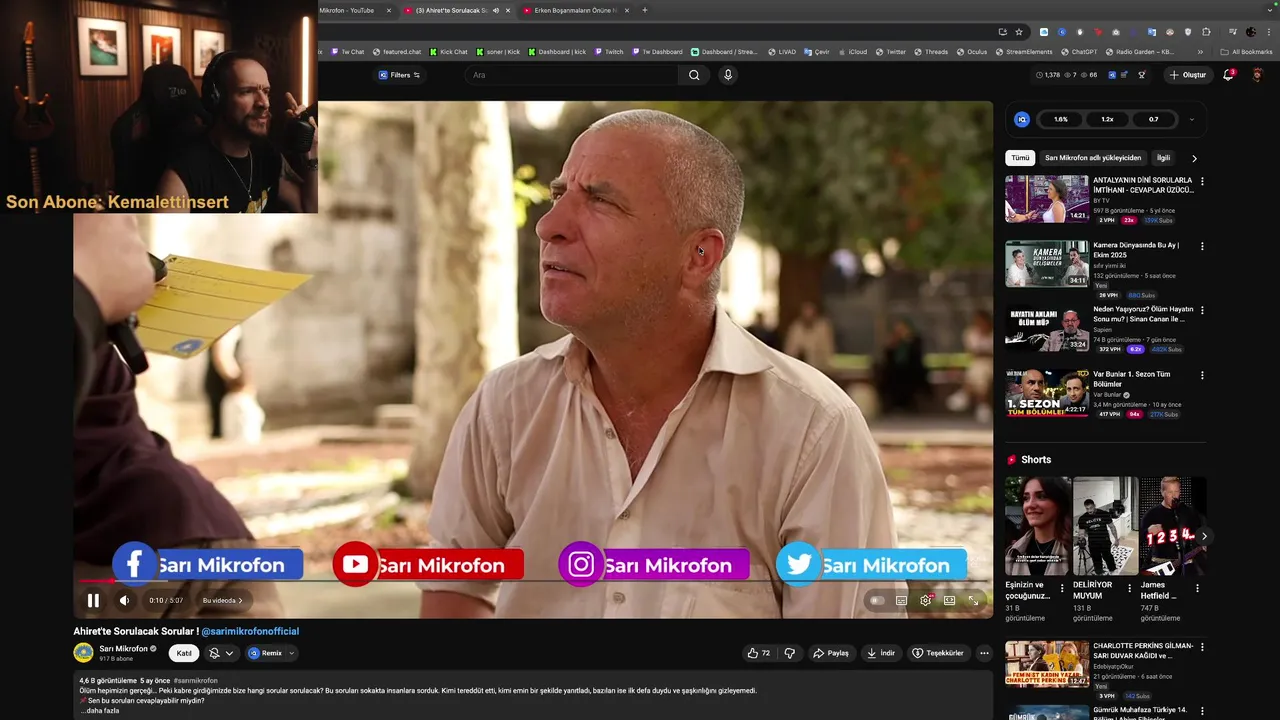The image size is (1280, 720).
Task: Dislike the video with thumbs down icon
Action: [790, 653]
